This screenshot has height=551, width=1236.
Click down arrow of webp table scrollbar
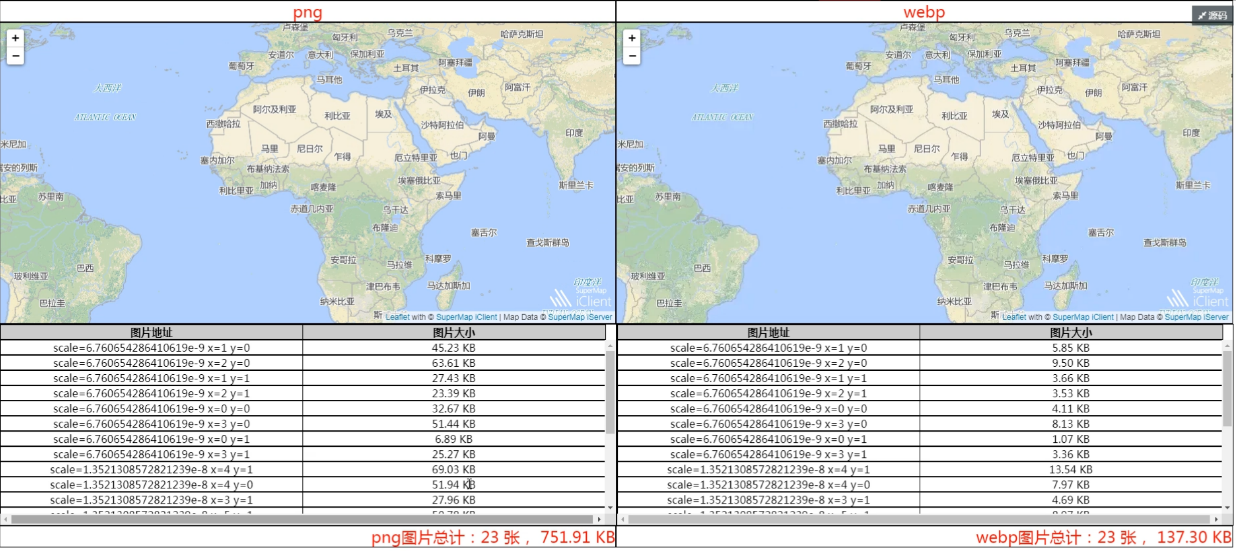coord(1228,507)
